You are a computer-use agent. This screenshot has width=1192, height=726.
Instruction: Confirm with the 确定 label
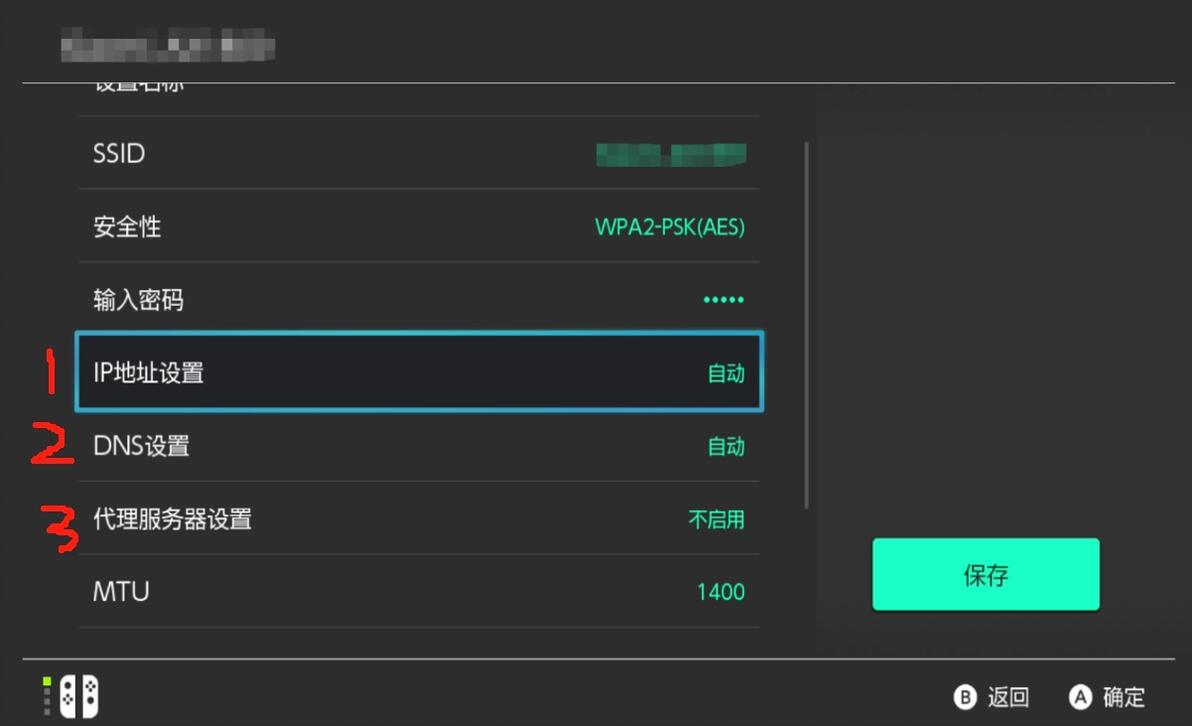(x=1123, y=697)
